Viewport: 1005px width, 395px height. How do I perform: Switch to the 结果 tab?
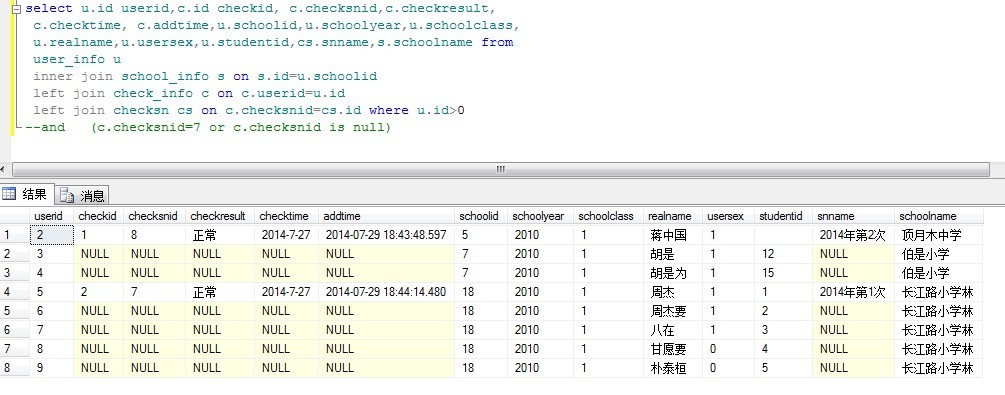click(x=27, y=194)
